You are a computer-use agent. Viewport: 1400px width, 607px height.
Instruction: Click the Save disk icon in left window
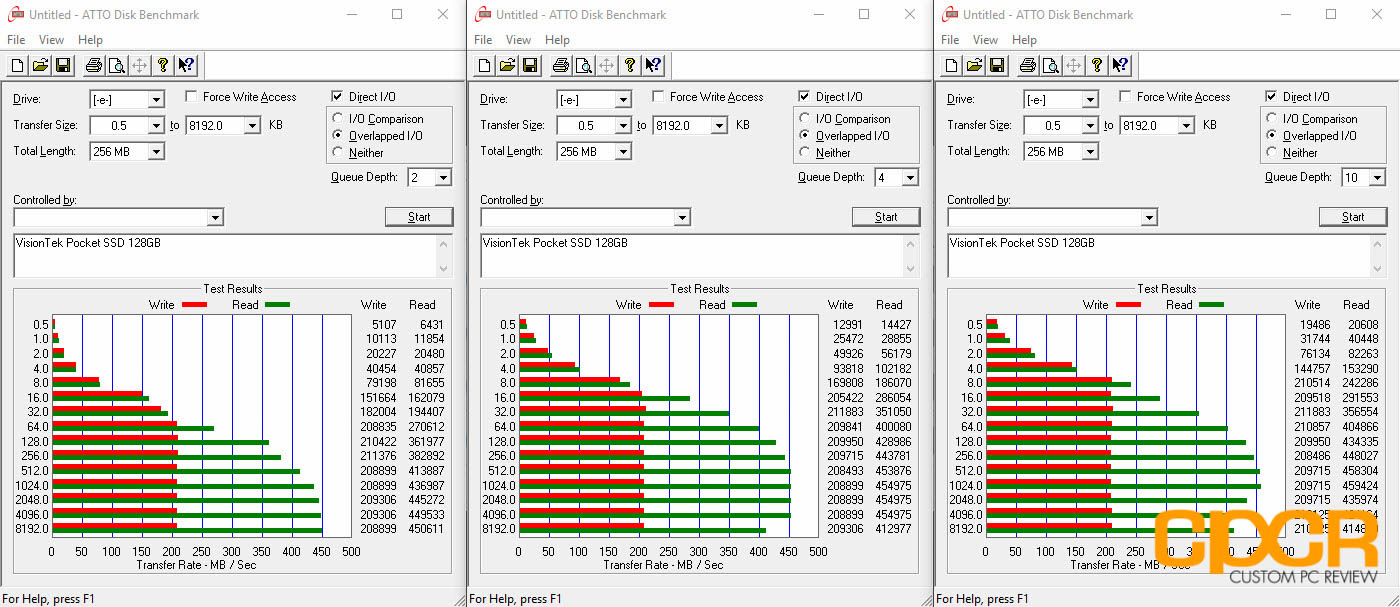[x=62, y=66]
